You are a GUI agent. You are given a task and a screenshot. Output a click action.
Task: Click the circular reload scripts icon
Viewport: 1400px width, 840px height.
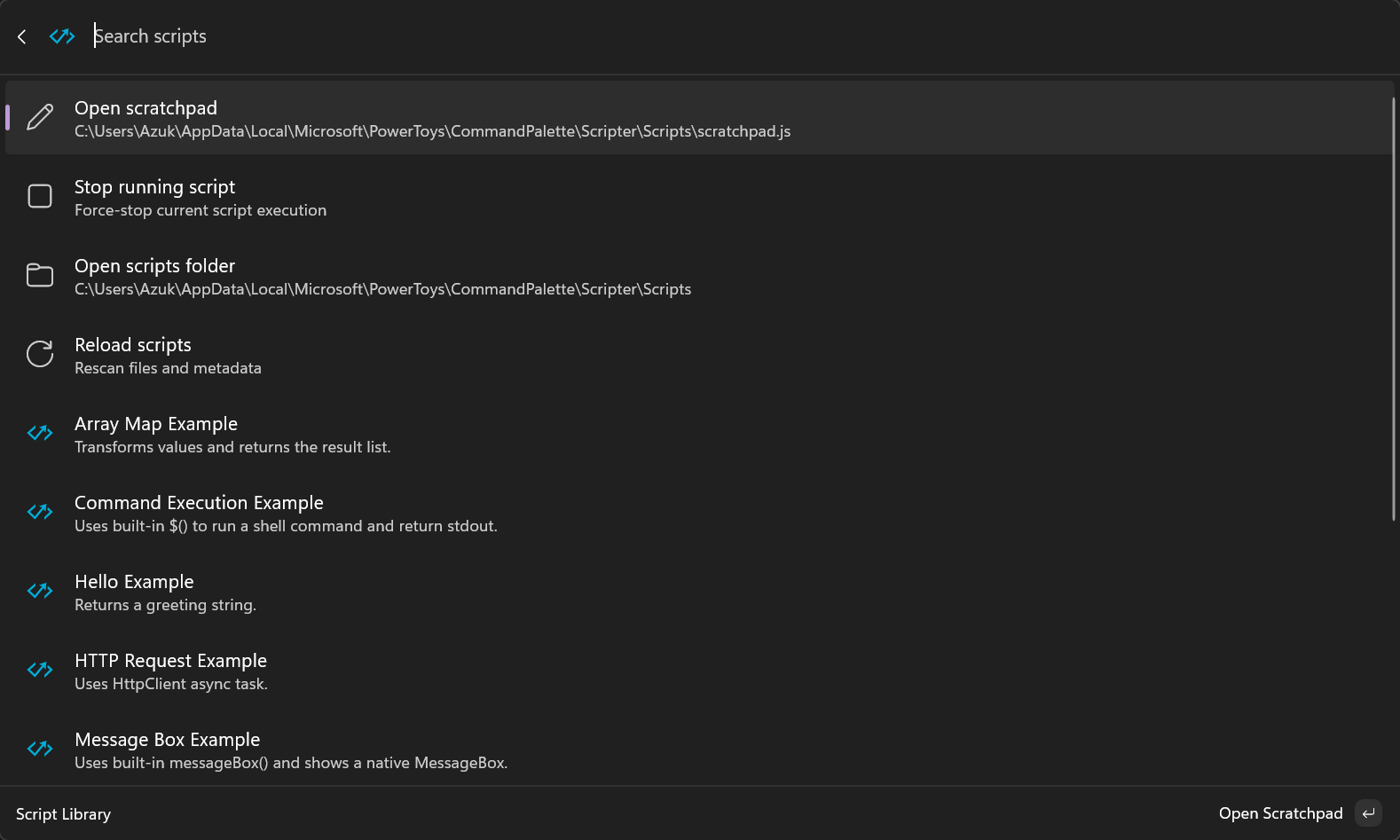click(40, 354)
